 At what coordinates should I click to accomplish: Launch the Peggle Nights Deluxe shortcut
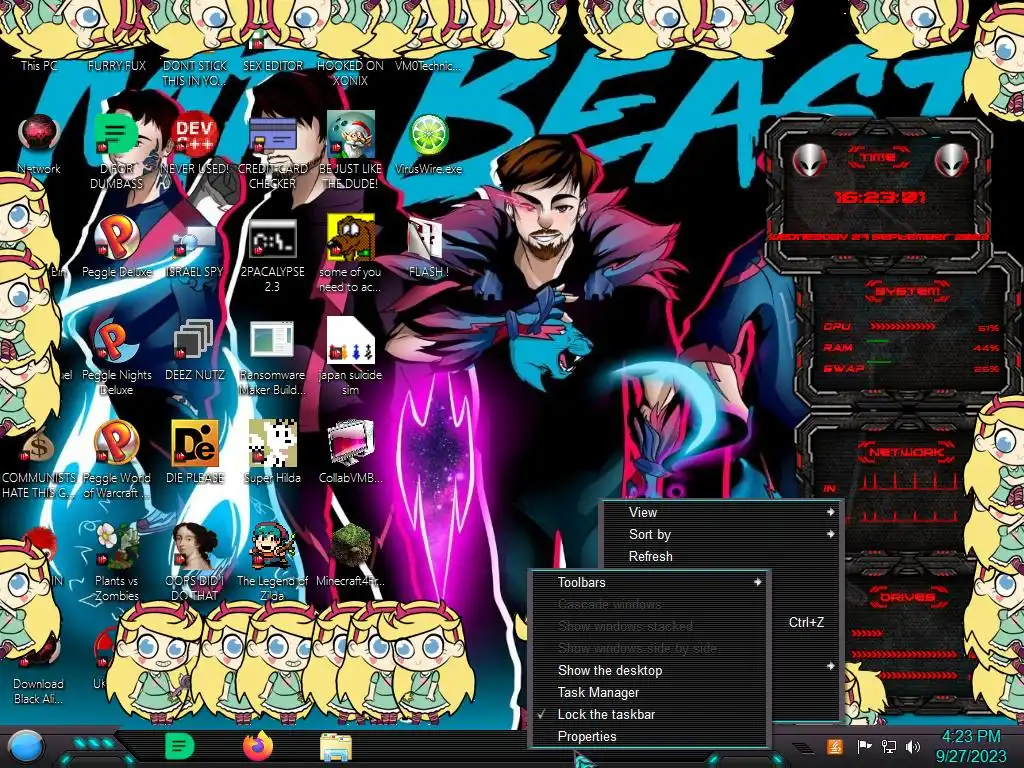[x=116, y=341]
